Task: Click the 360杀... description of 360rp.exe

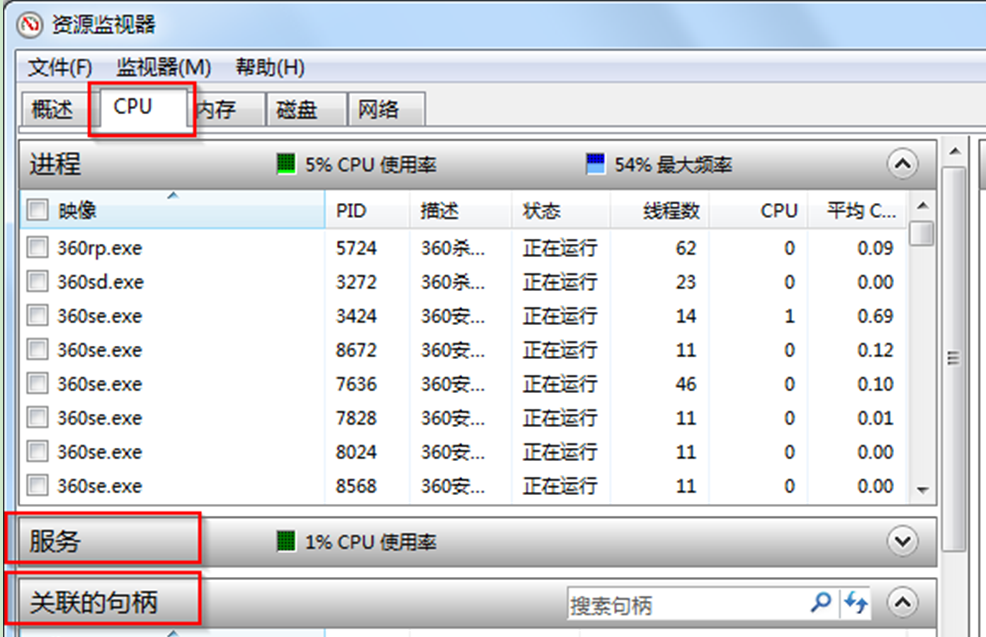Action: click(453, 248)
